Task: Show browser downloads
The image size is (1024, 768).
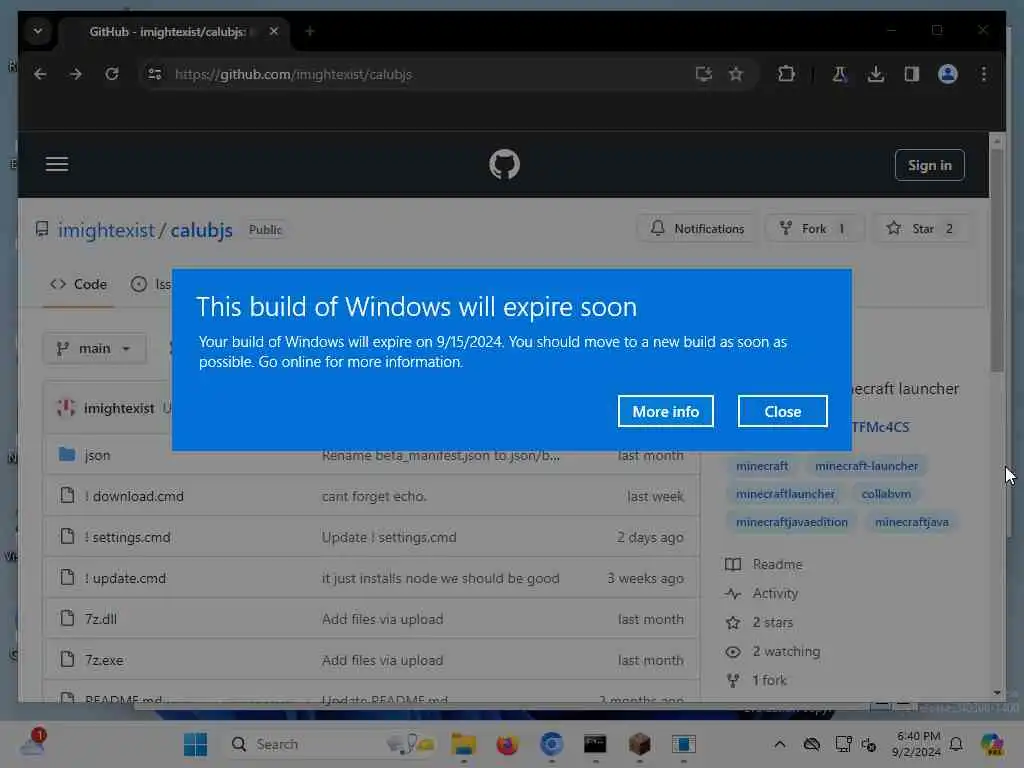Action: coord(876,74)
